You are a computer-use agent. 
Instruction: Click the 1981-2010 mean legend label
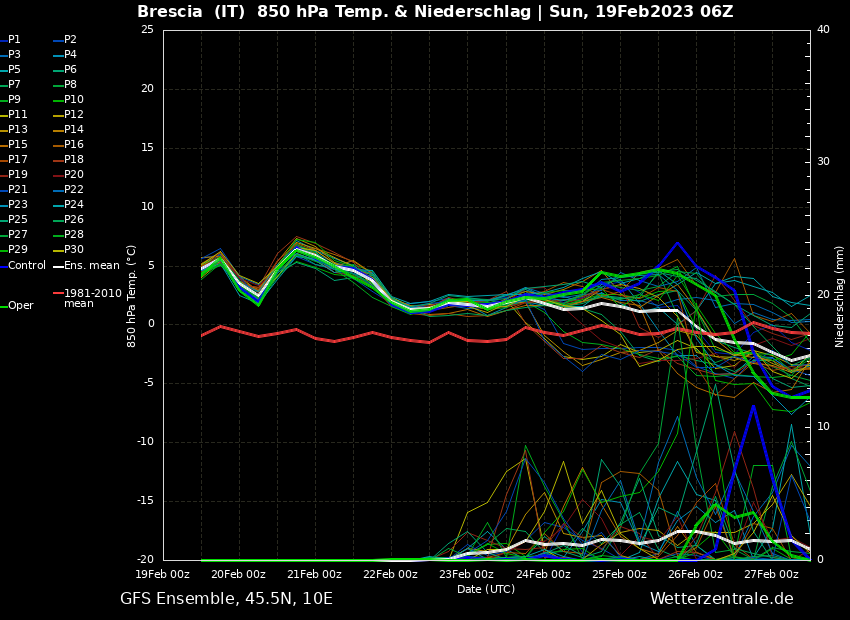pos(93,299)
